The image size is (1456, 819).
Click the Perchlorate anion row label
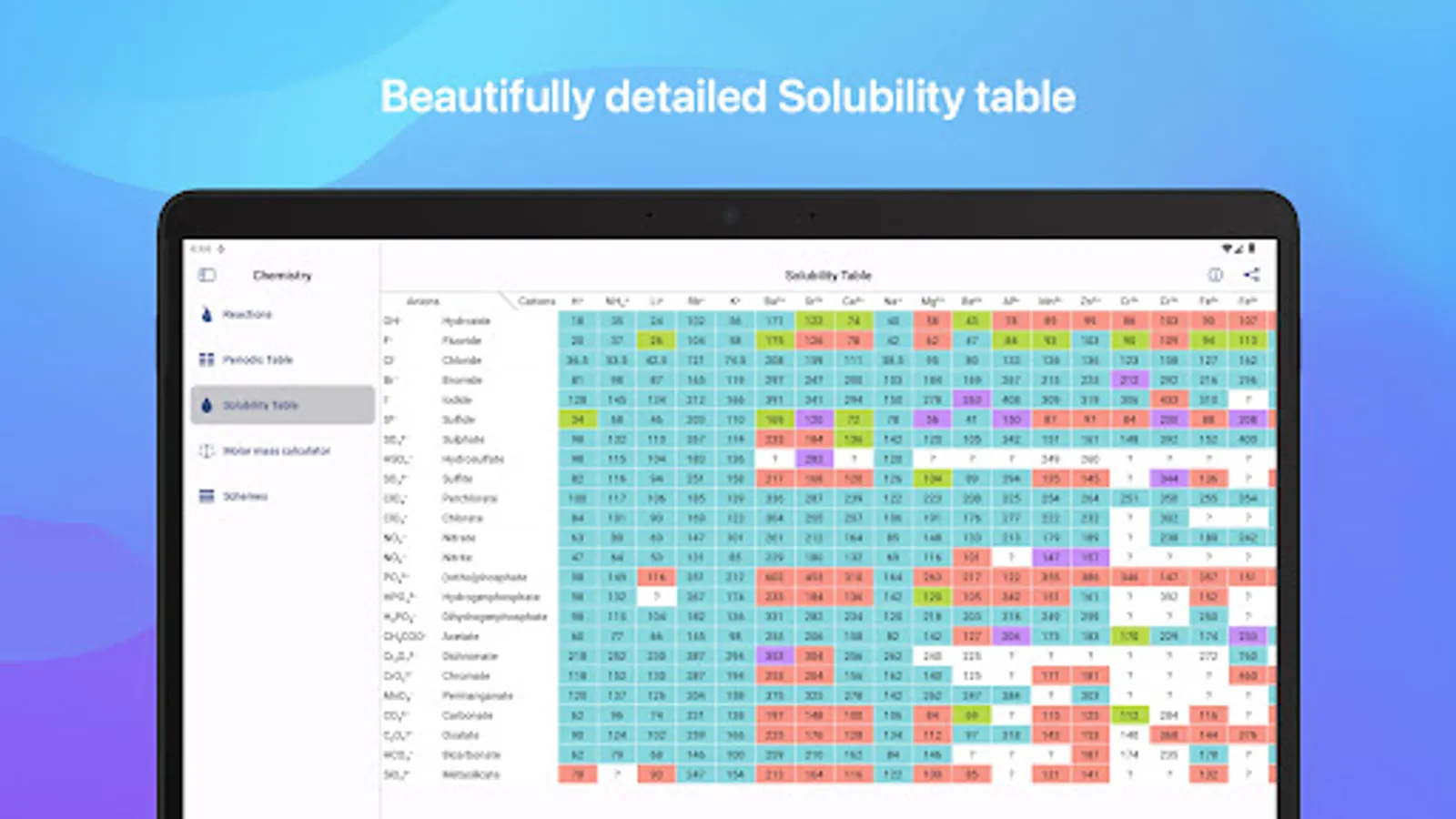[x=470, y=499]
